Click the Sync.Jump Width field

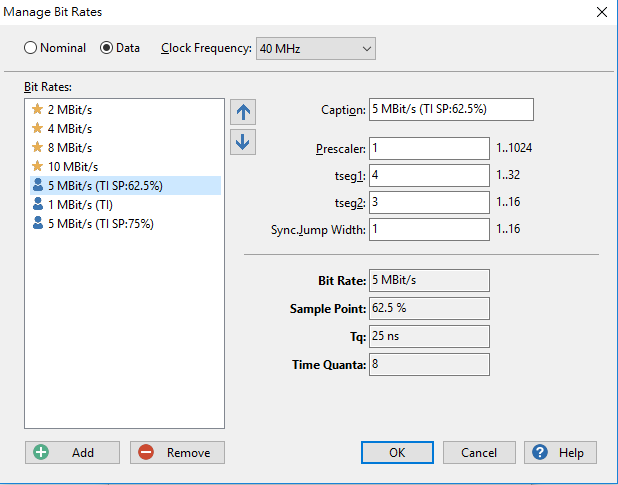click(429, 229)
